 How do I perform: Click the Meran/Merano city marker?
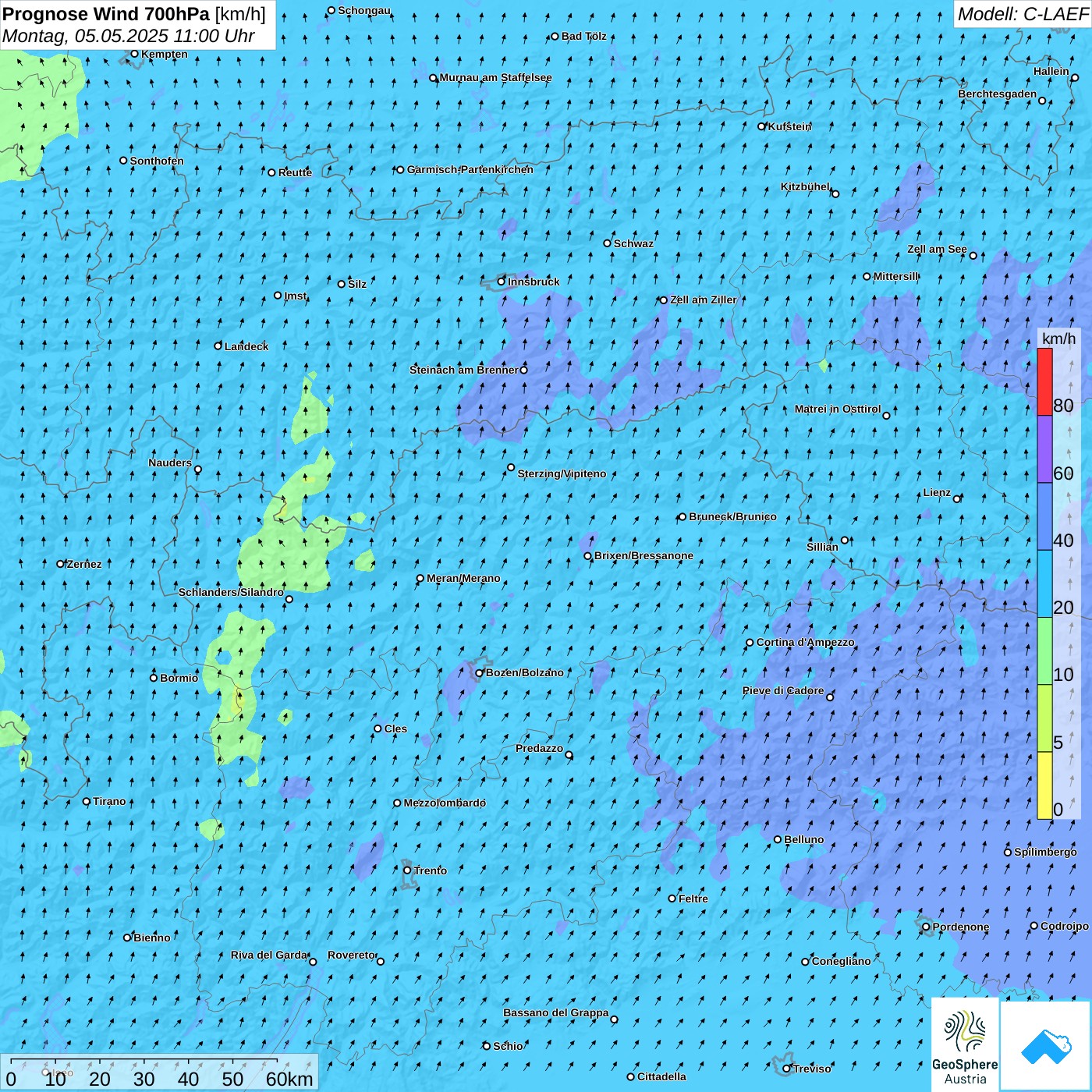(x=420, y=579)
